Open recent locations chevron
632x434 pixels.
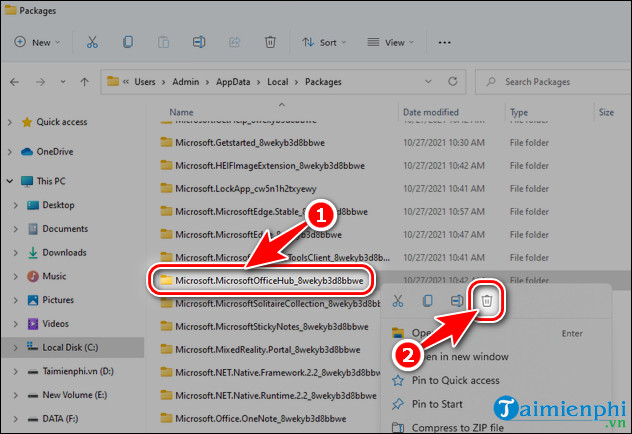[63, 82]
